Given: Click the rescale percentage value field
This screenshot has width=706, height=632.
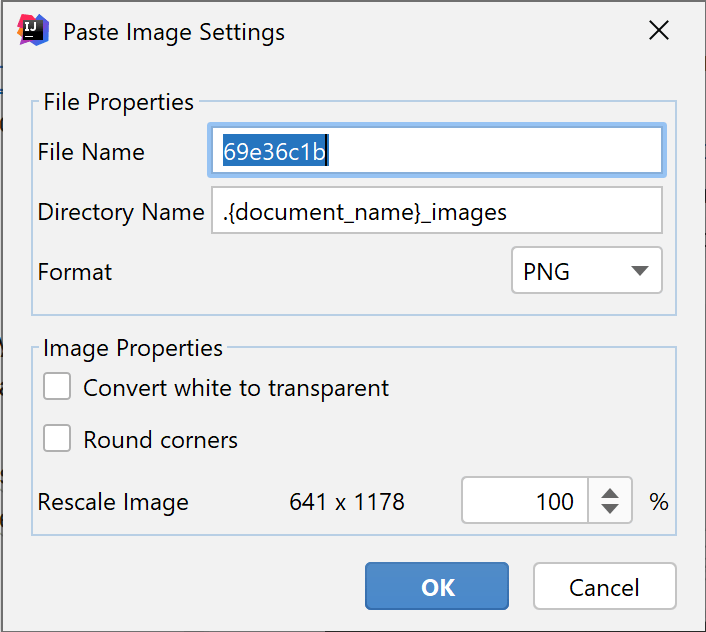Looking at the screenshot, I should point(525,500).
